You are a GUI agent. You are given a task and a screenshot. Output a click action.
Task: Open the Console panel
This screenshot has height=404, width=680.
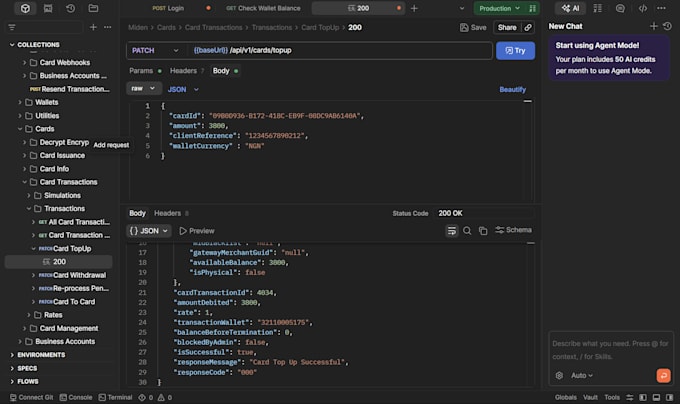point(76,397)
